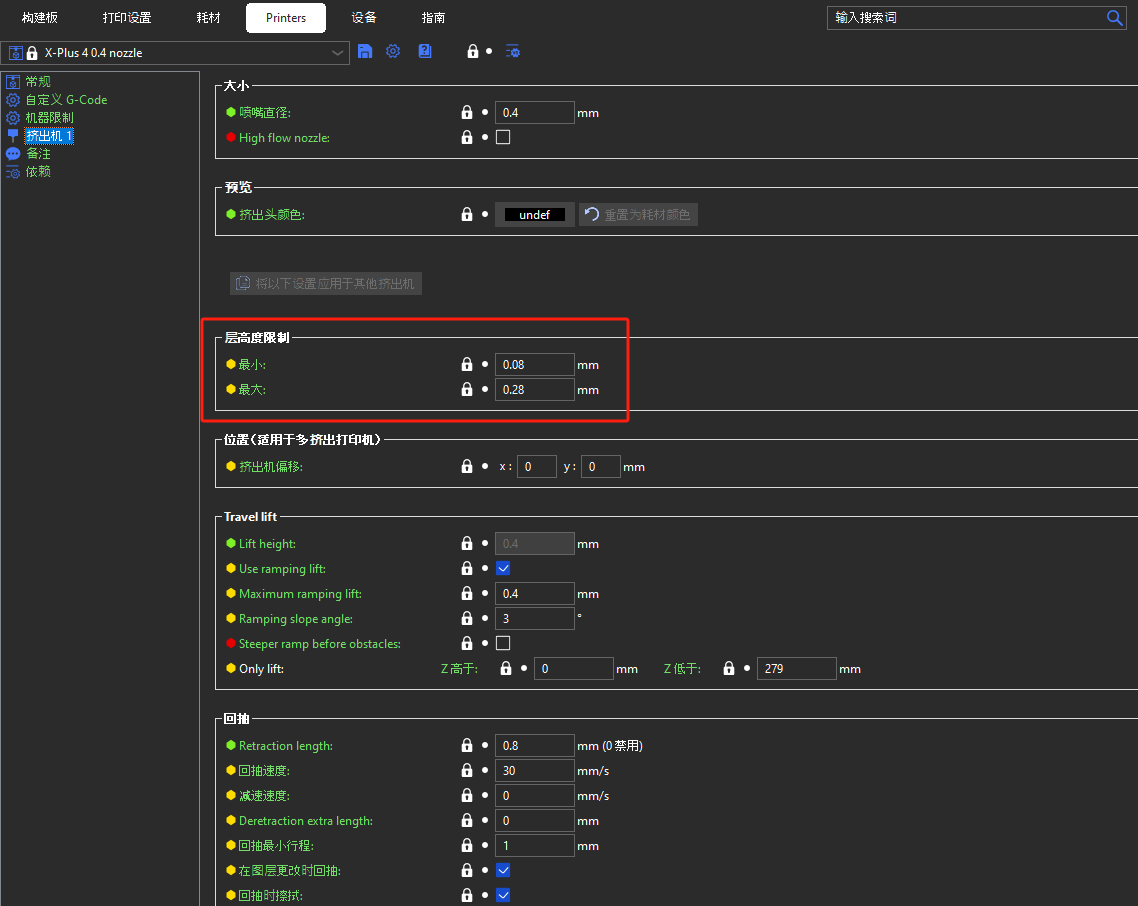Open the X-Plus 4 0.4 nozzle preset dropdown
Viewport: 1138px width, 906px height.
click(x=175, y=53)
